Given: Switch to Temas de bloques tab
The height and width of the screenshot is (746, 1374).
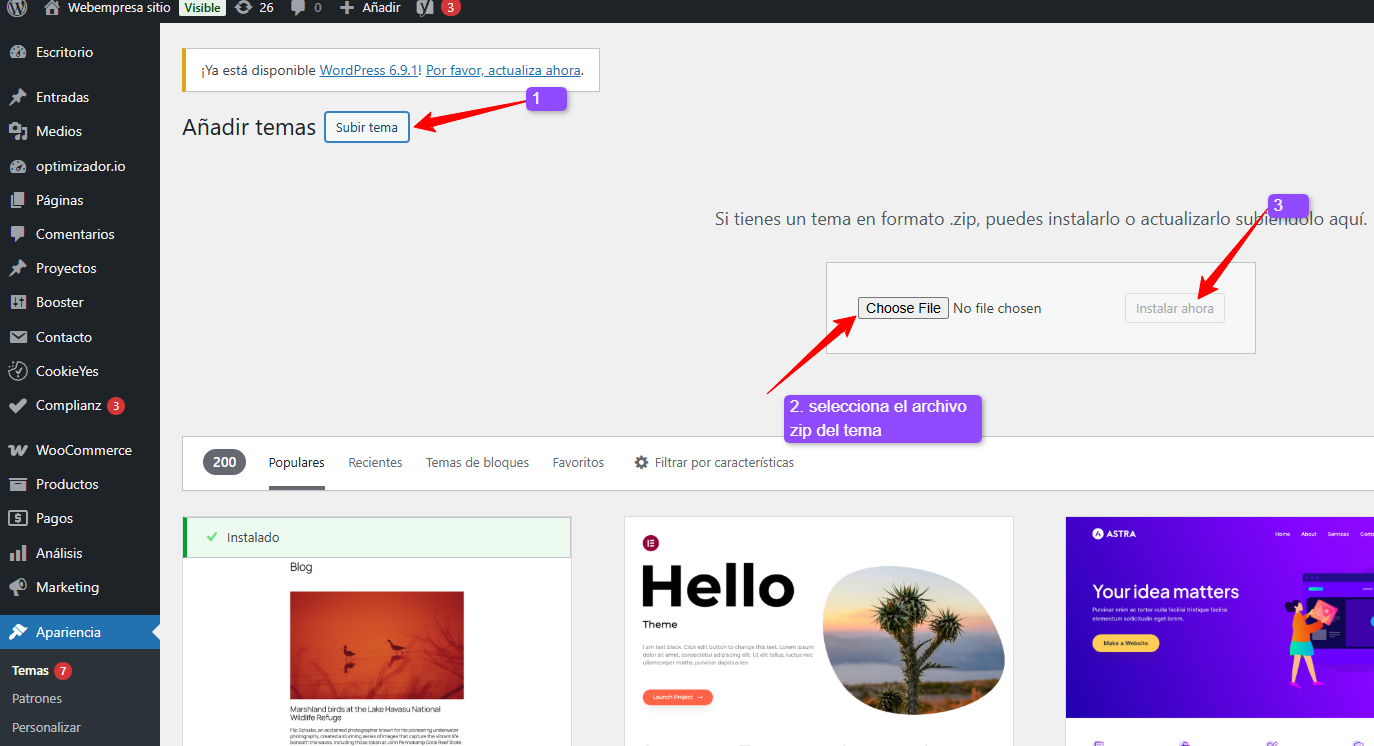Looking at the screenshot, I should pos(477,463).
